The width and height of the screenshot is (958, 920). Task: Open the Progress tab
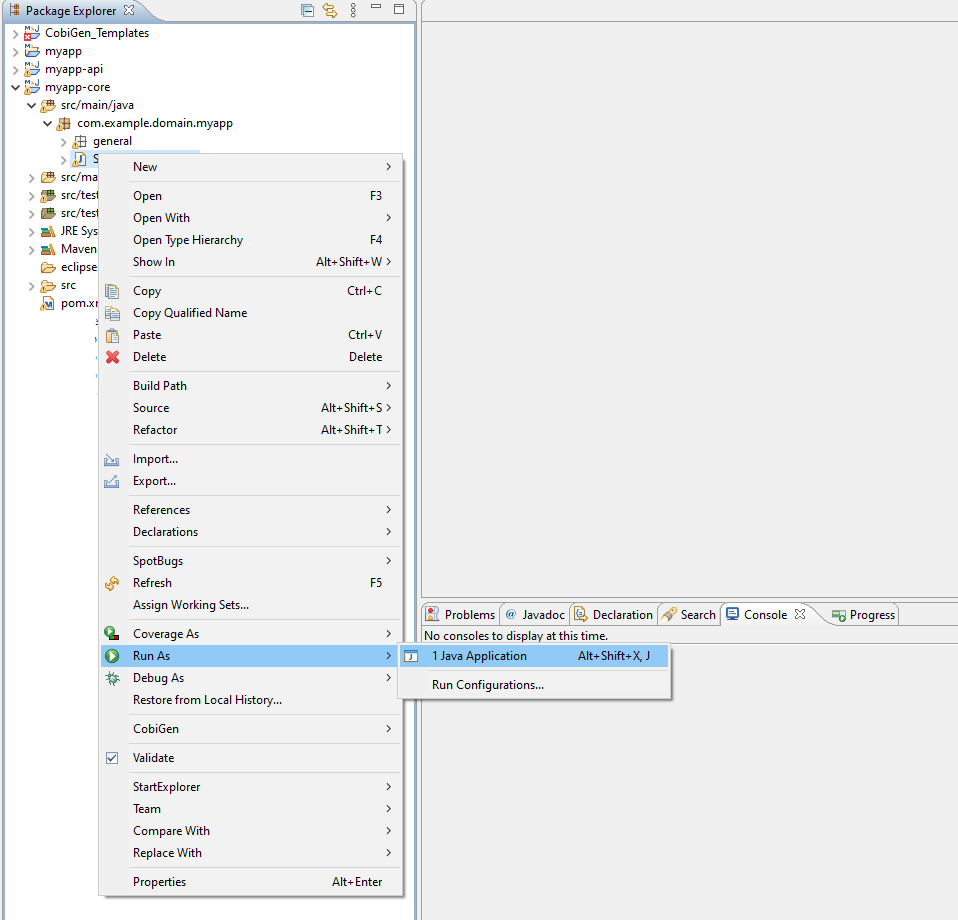tap(864, 615)
